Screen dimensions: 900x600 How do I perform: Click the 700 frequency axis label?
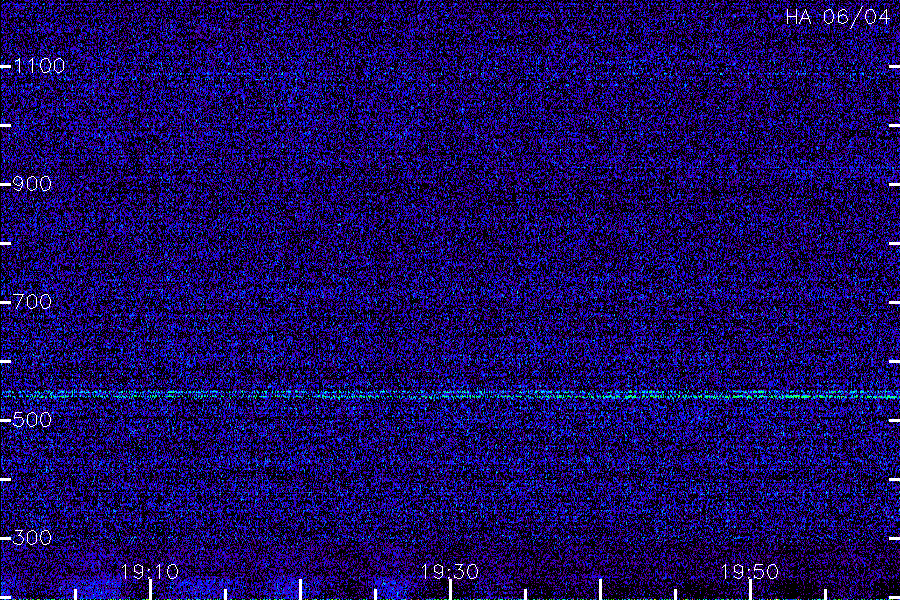point(32,302)
